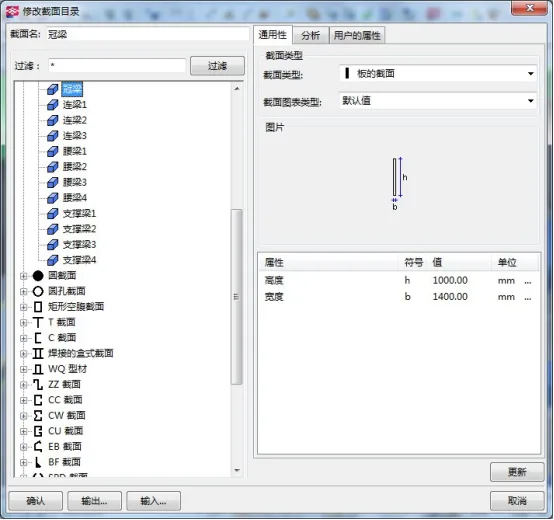
Task: Click the cube icon next to 支撑梁4
Action: tap(53, 260)
